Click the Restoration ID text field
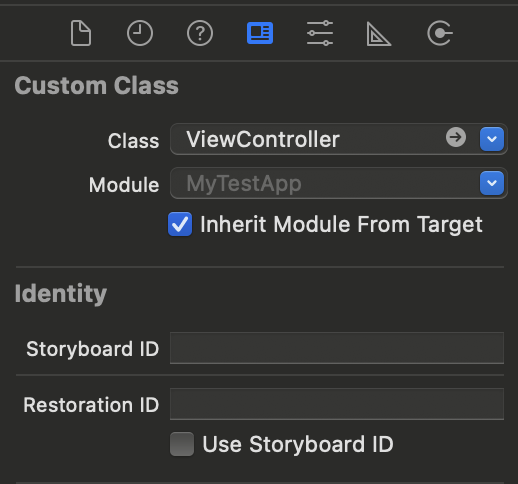The height and width of the screenshot is (484, 518). (x=337, y=404)
